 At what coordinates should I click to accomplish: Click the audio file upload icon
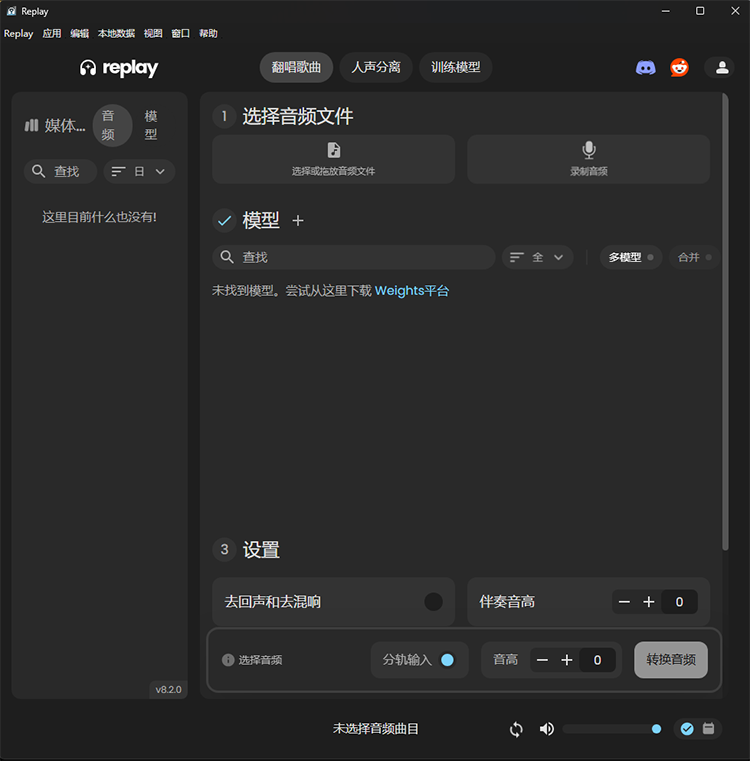click(334, 150)
